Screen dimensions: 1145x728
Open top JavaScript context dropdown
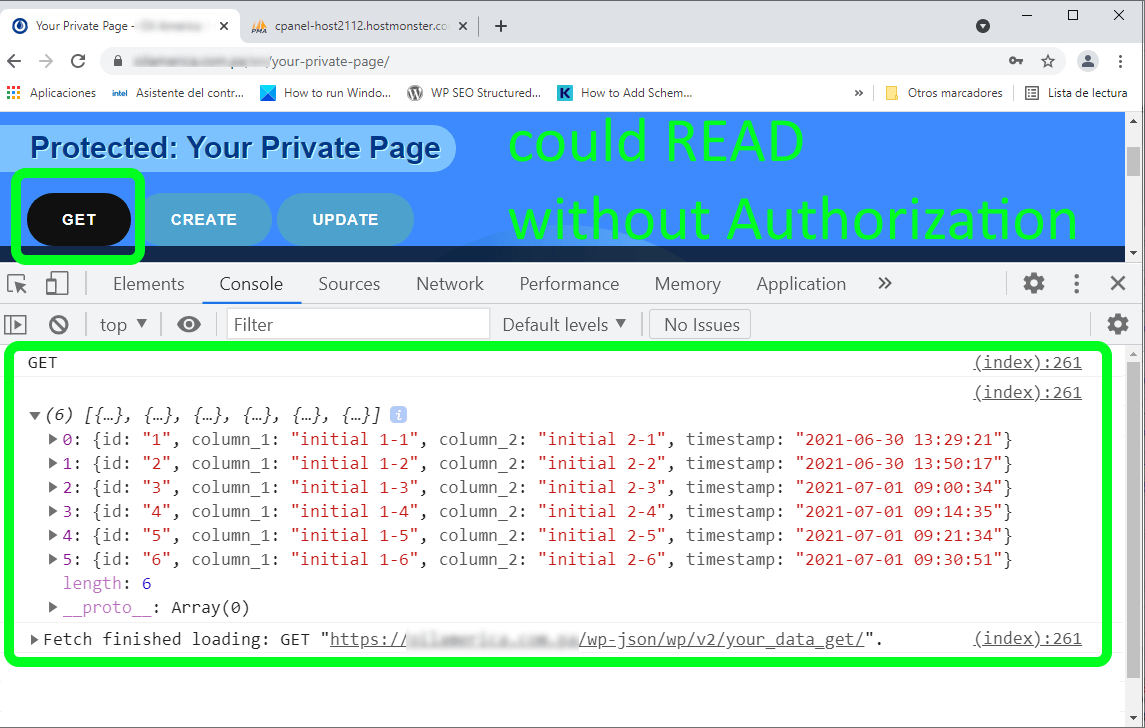(123, 324)
